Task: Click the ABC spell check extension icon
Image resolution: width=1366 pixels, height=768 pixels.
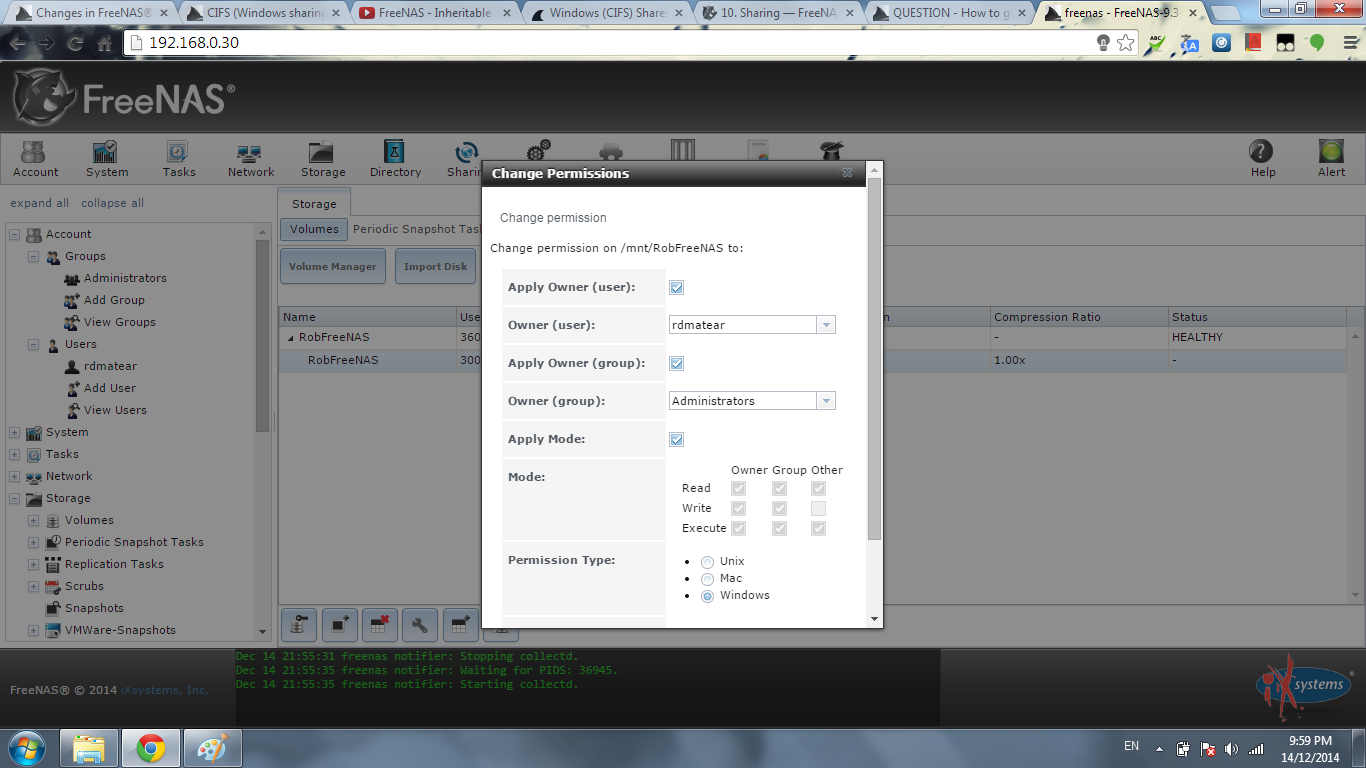Action: [1157, 43]
